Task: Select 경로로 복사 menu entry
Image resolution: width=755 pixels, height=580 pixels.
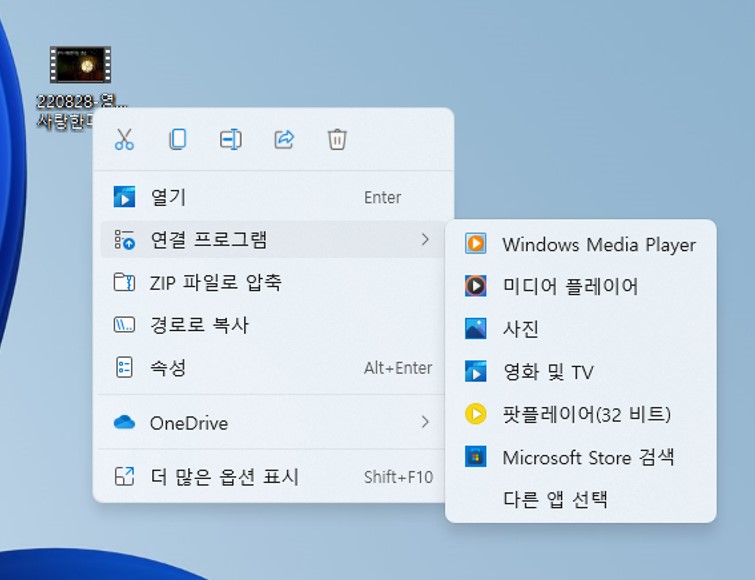Action: [273, 325]
